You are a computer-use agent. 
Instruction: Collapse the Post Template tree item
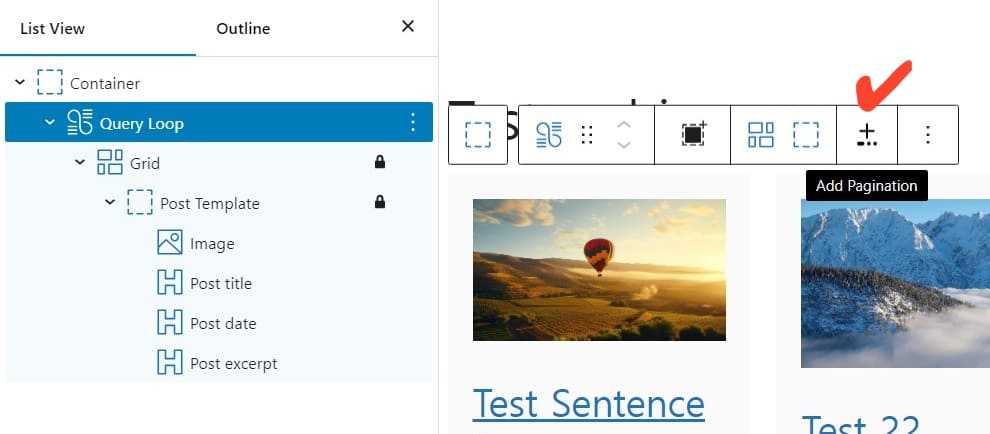(x=110, y=203)
